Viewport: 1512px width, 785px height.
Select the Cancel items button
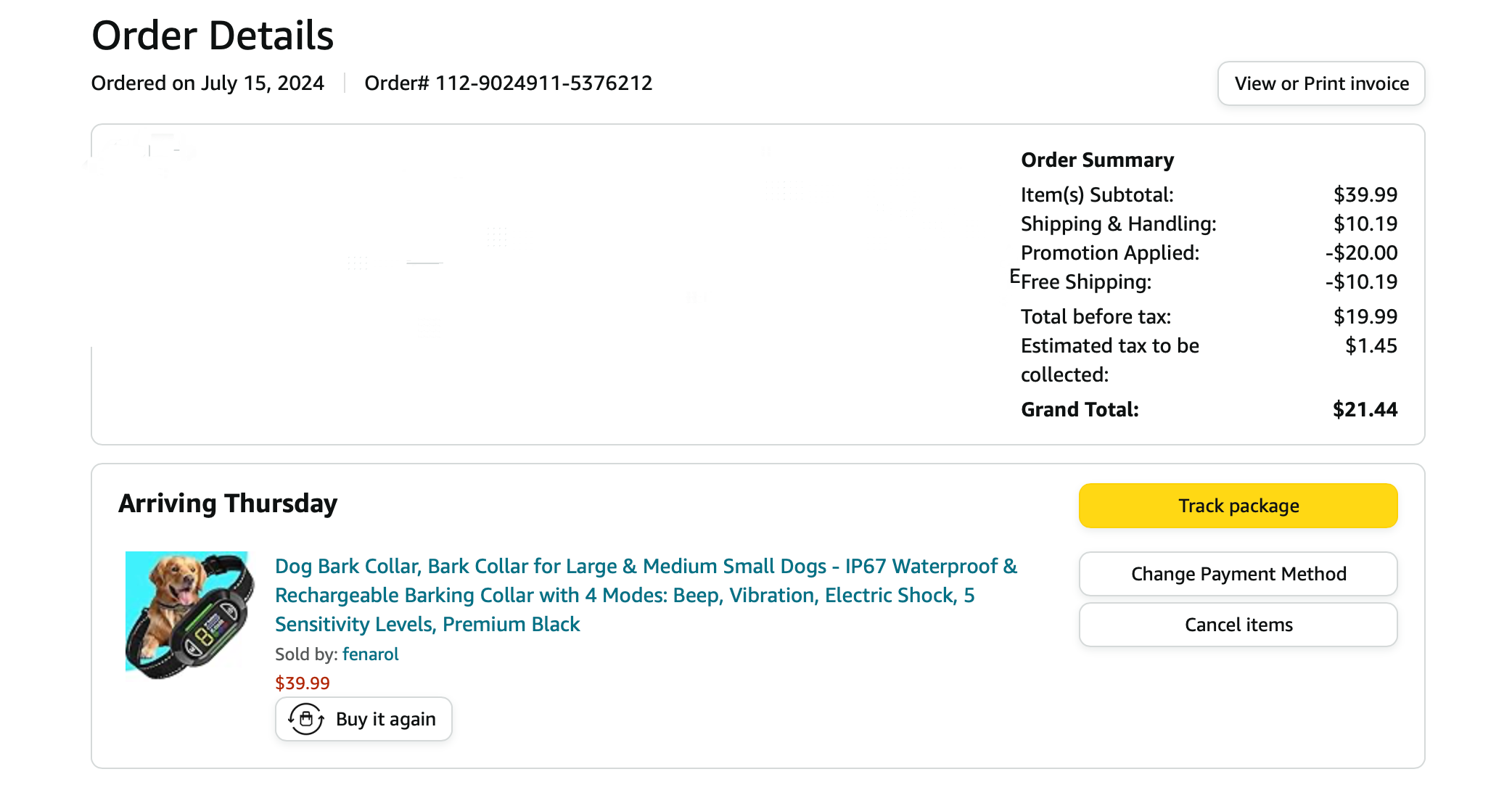click(x=1238, y=625)
